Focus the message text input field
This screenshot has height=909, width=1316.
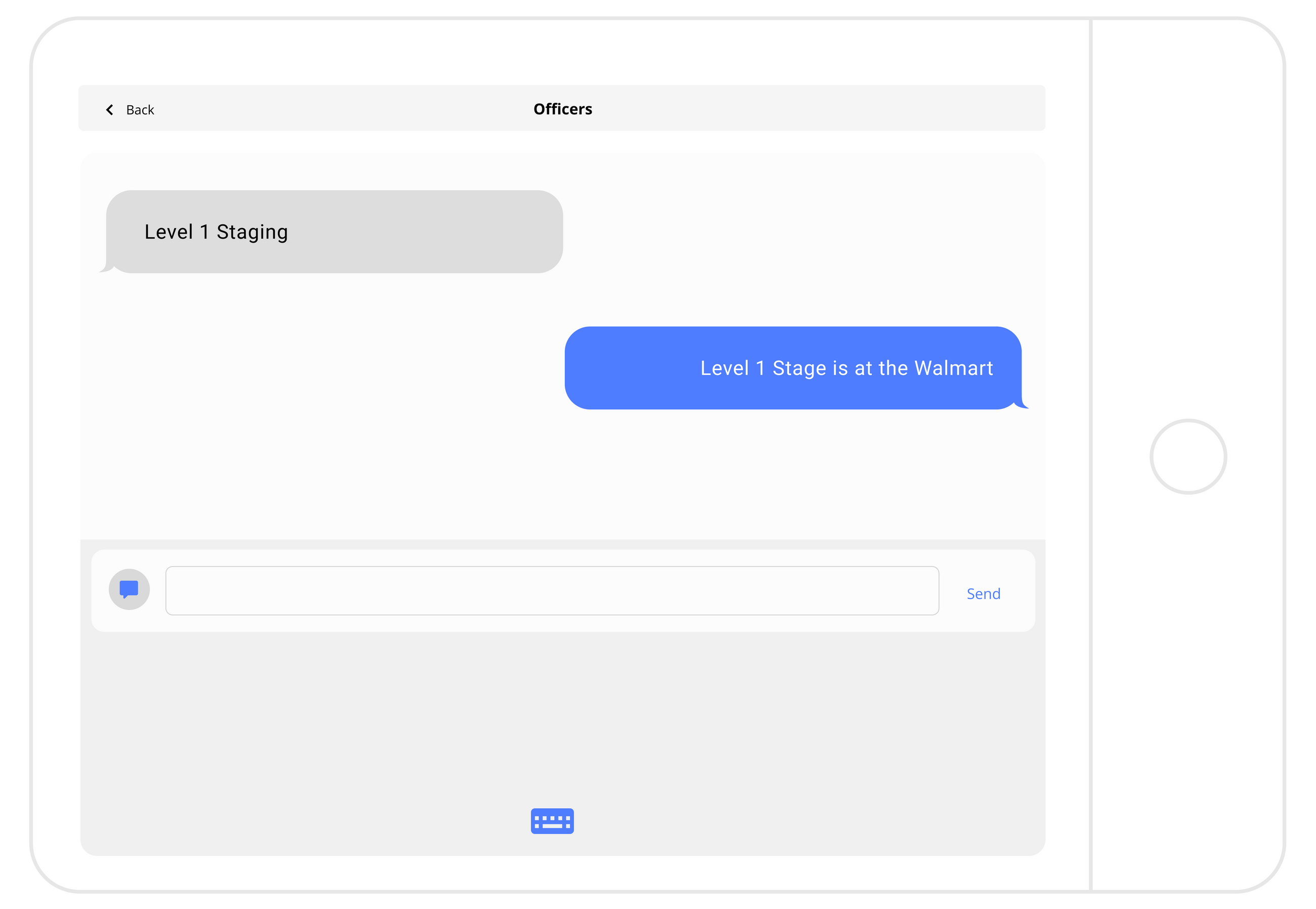click(x=552, y=590)
